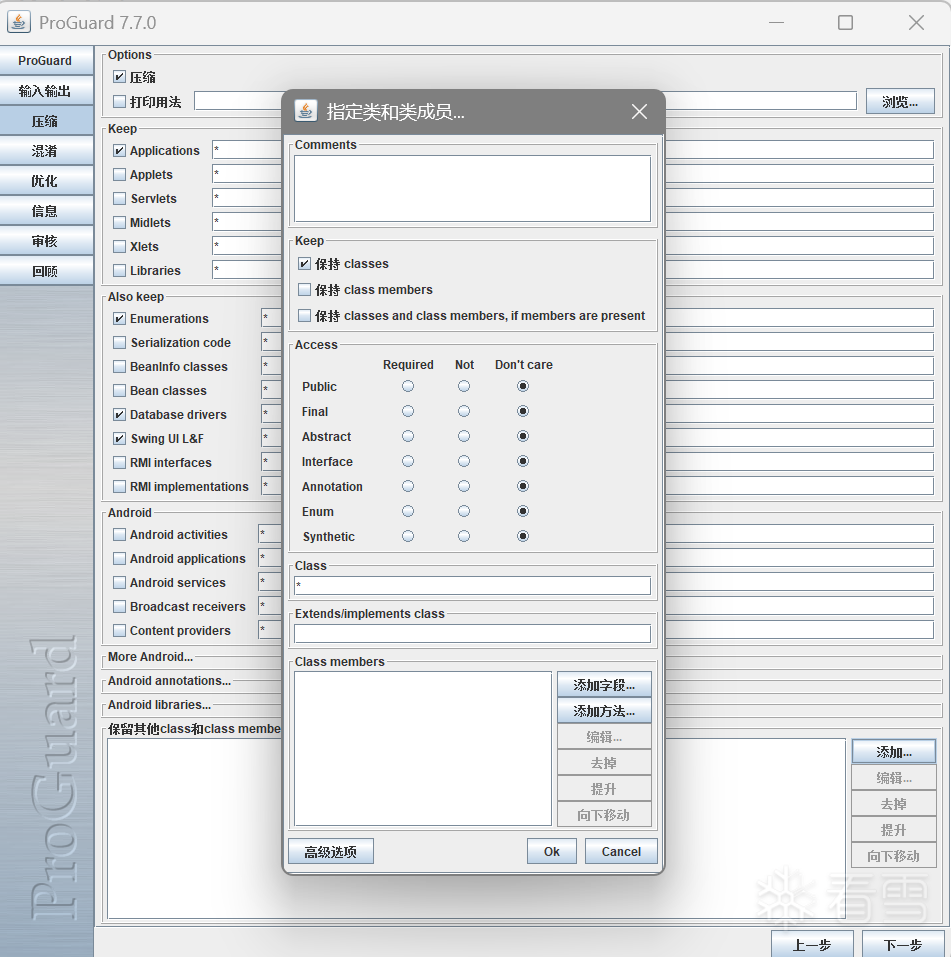Check BeanInfo classes option
This screenshot has height=957, width=951.
(x=120, y=366)
